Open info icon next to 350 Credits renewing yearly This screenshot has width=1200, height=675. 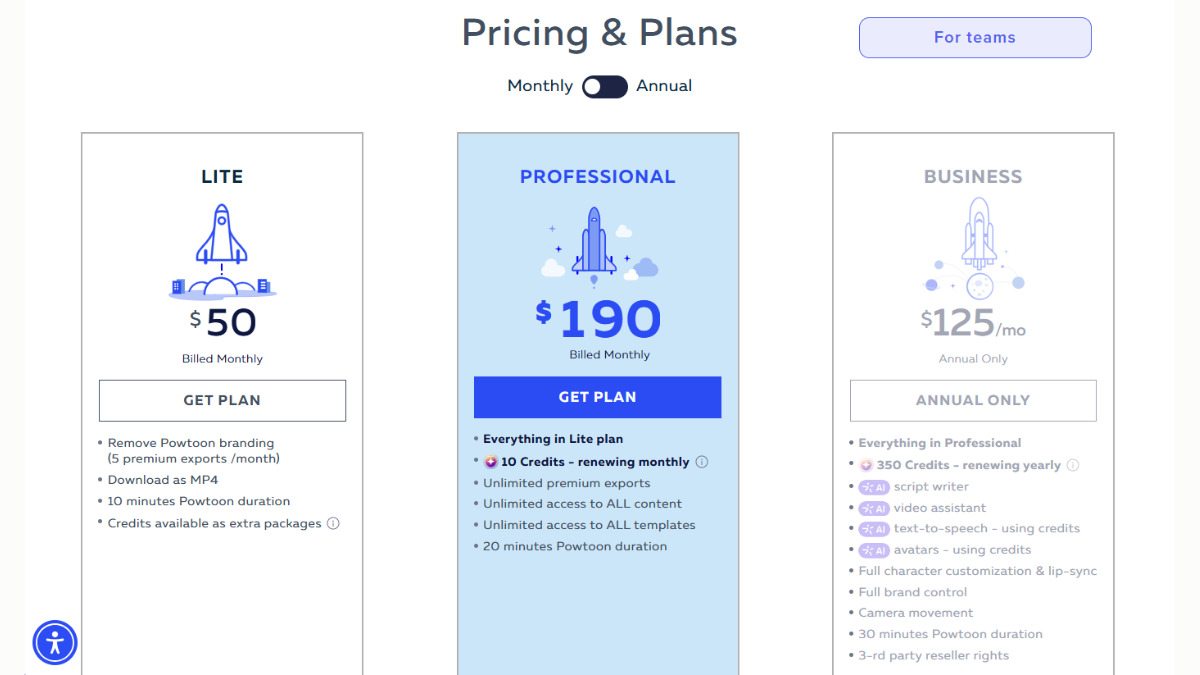[1073, 465]
